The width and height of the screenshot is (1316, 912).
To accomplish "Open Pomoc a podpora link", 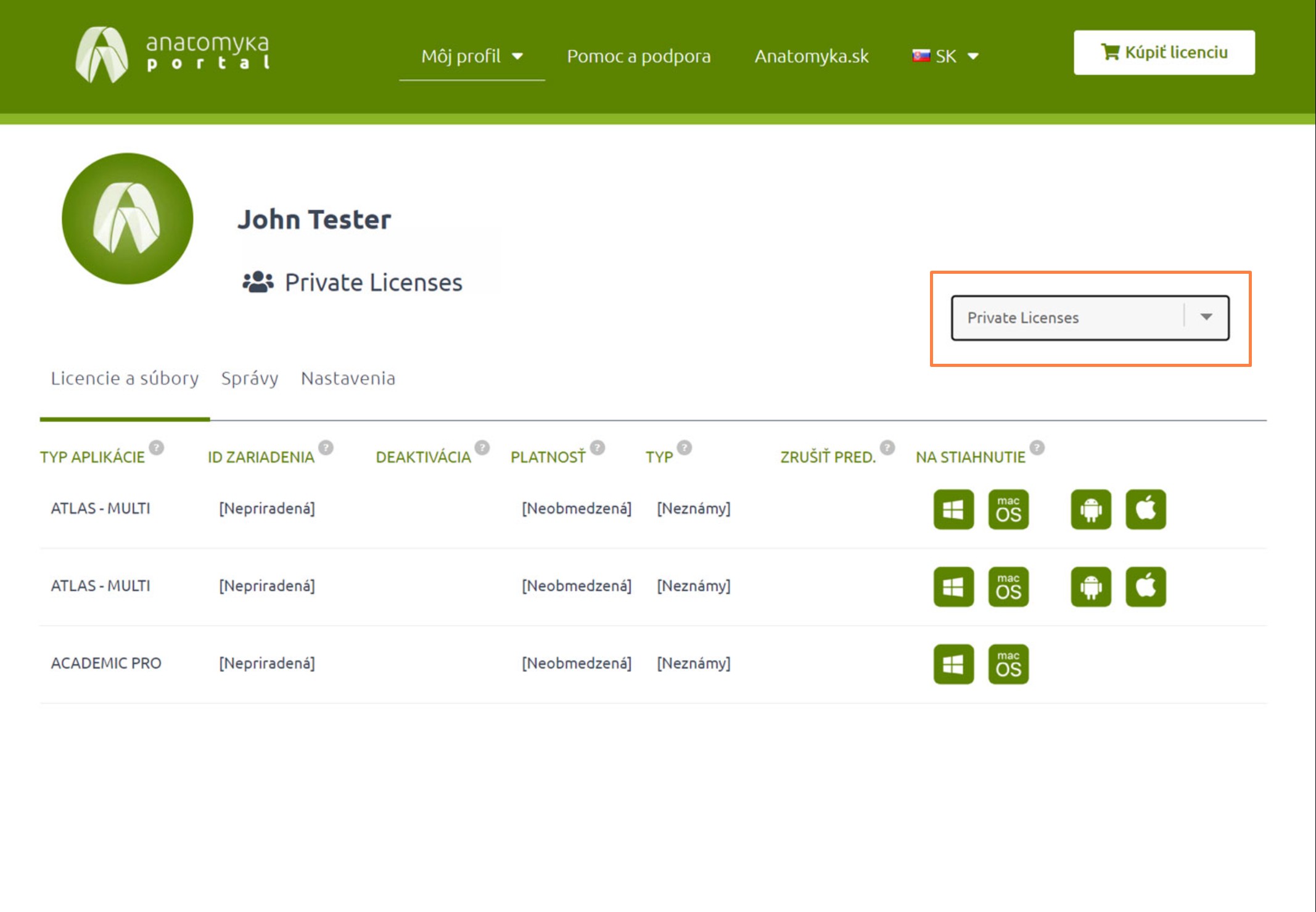I will [x=638, y=56].
